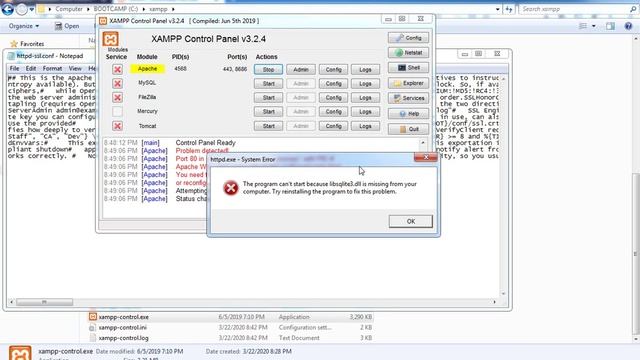
Task: Click the Notepad title bar icon
Action: click(11, 56)
